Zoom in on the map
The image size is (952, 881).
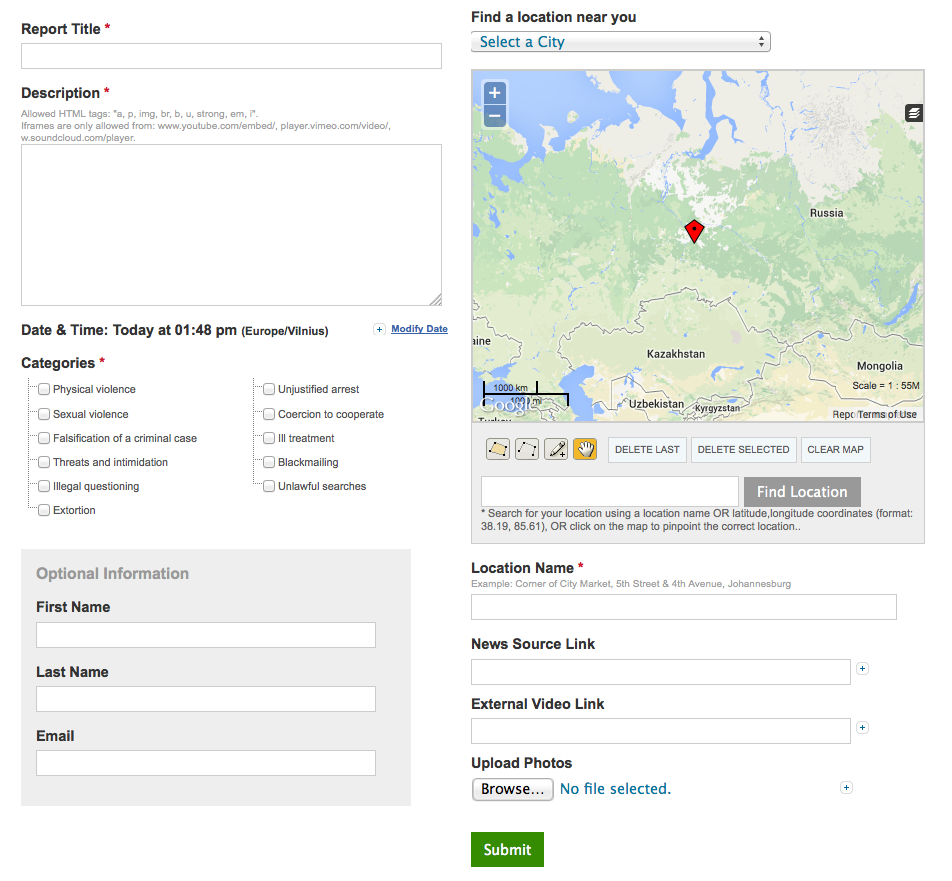[494, 93]
